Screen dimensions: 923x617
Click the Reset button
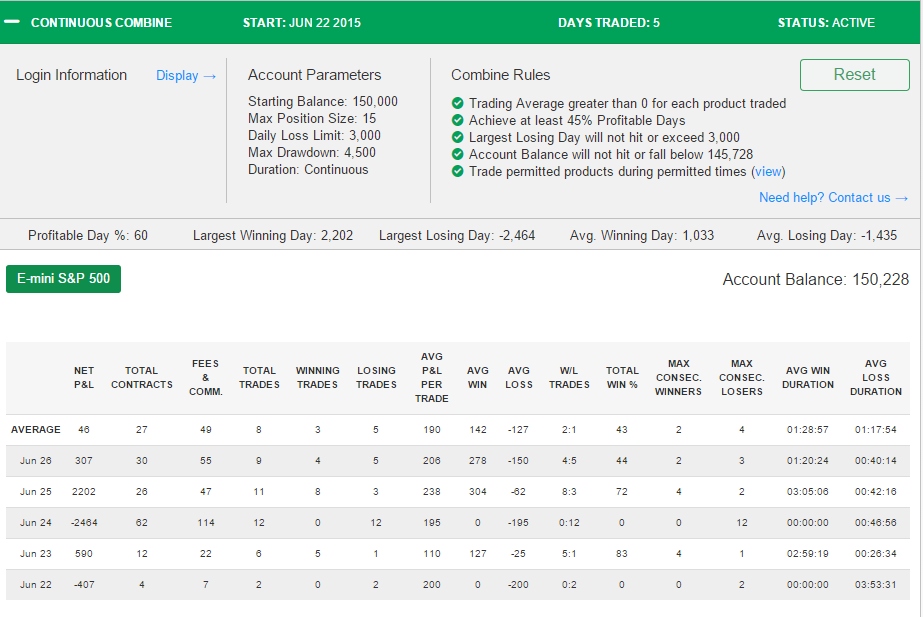pos(855,75)
